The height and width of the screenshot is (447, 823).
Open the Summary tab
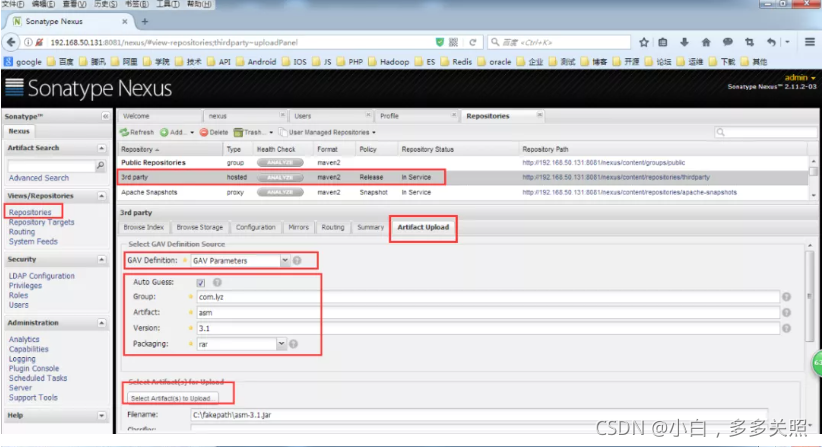tap(371, 227)
